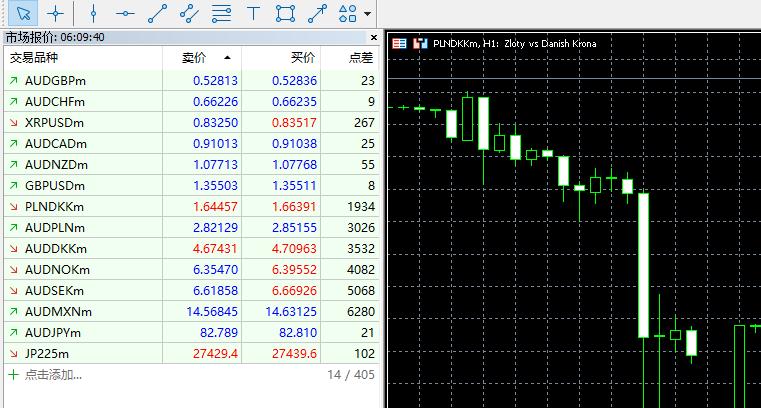Select the equidistant channel tool
The height and width of the screenshot is (408, 761).
coord(189,13)
